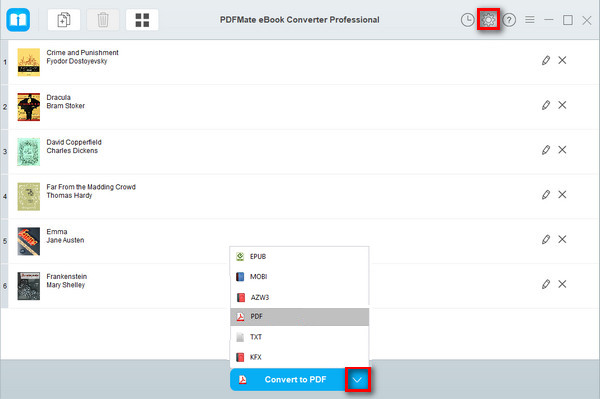Edit metadata for Crime and Punishment
Viewport: 600px width, 399px height.
tap(546, 60)
